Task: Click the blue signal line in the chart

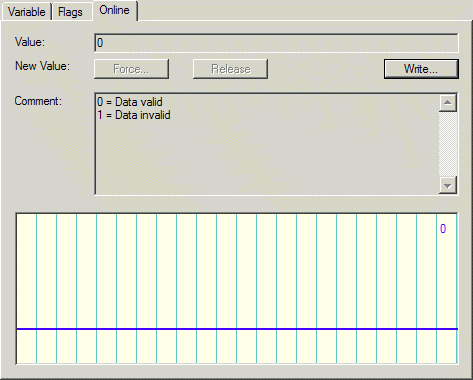Action: click(x=237, y=329)
